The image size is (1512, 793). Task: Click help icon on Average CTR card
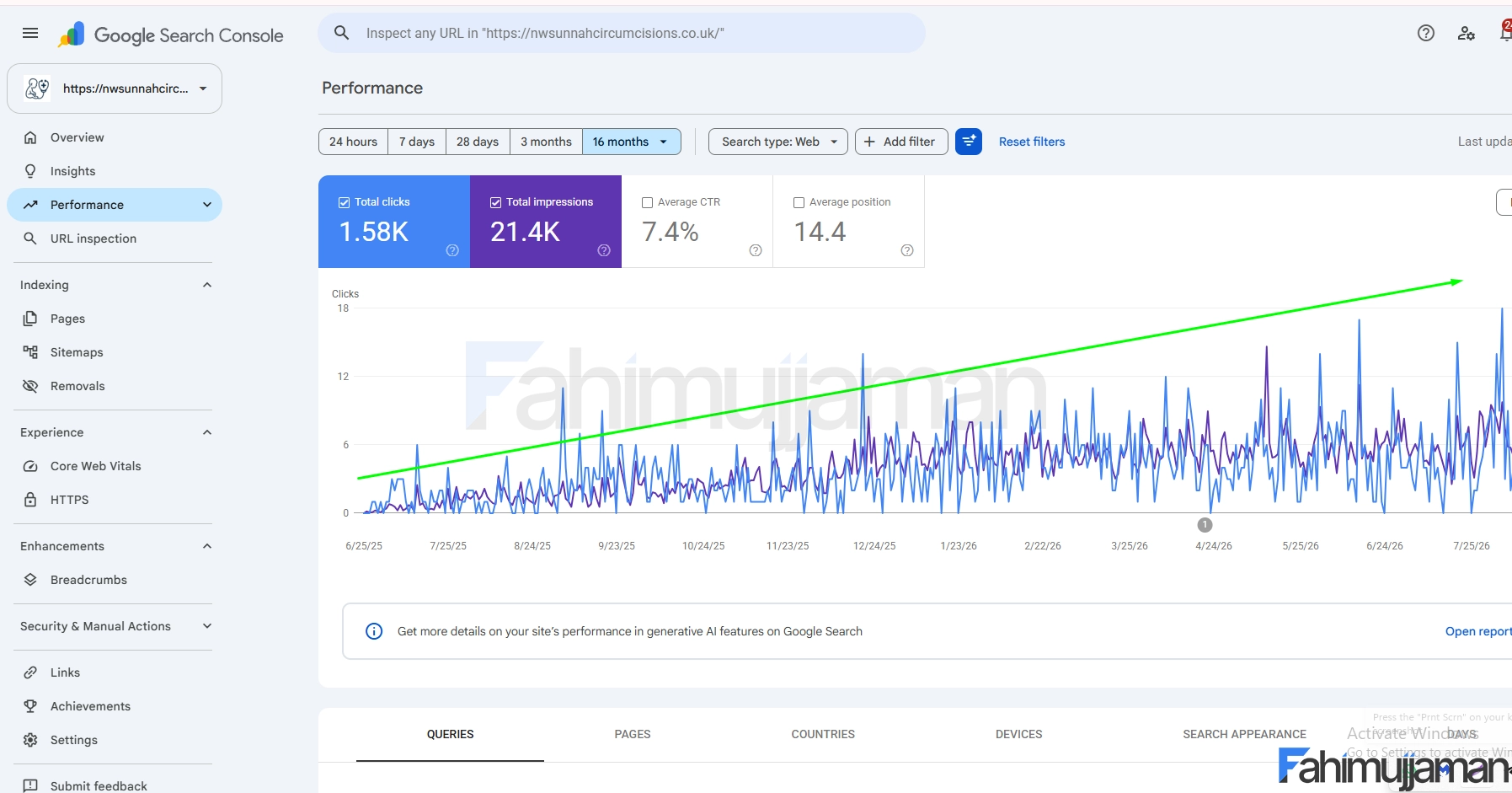coord(756,250)
